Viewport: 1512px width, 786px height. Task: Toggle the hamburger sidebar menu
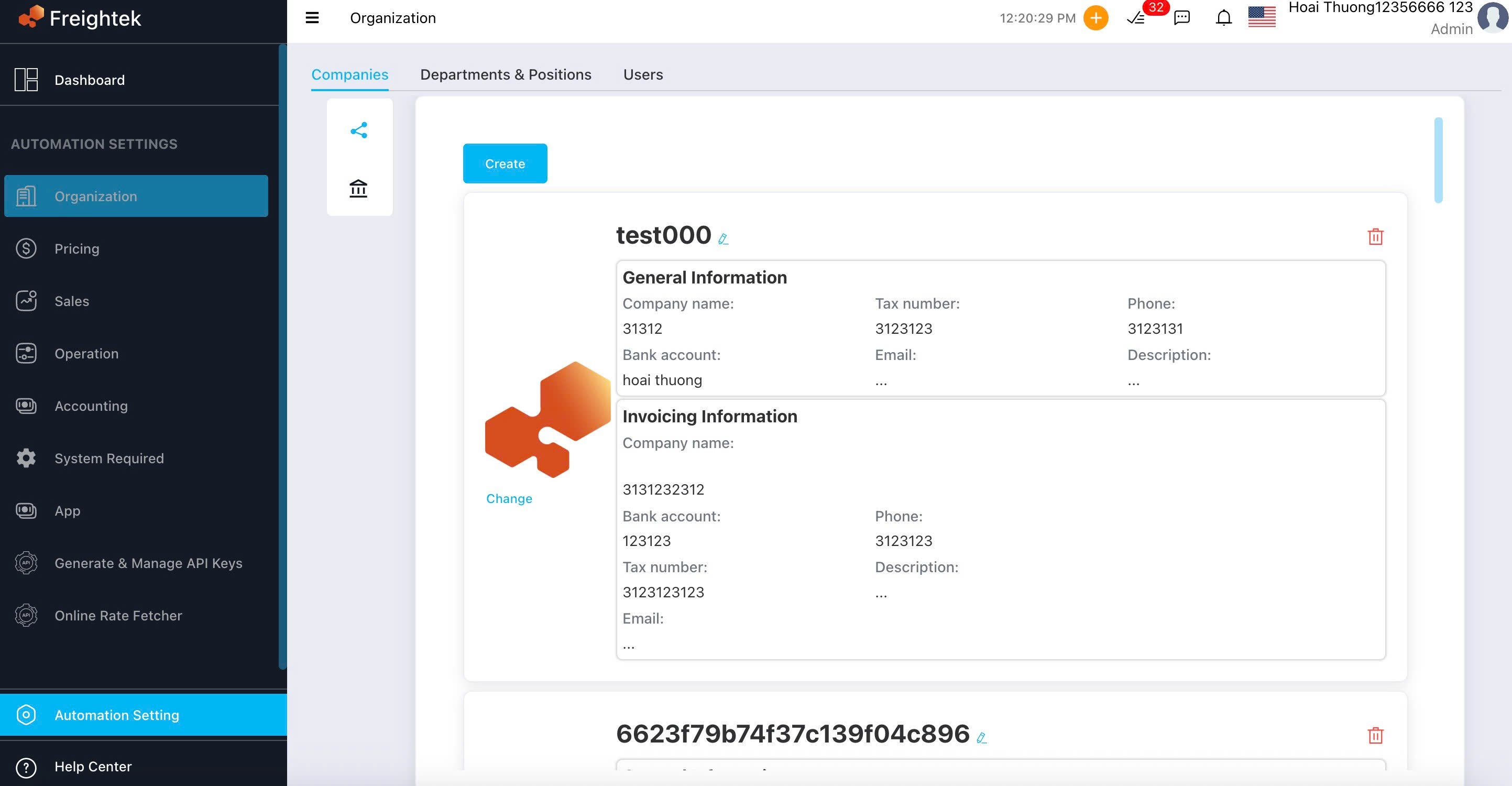[312, 18]
